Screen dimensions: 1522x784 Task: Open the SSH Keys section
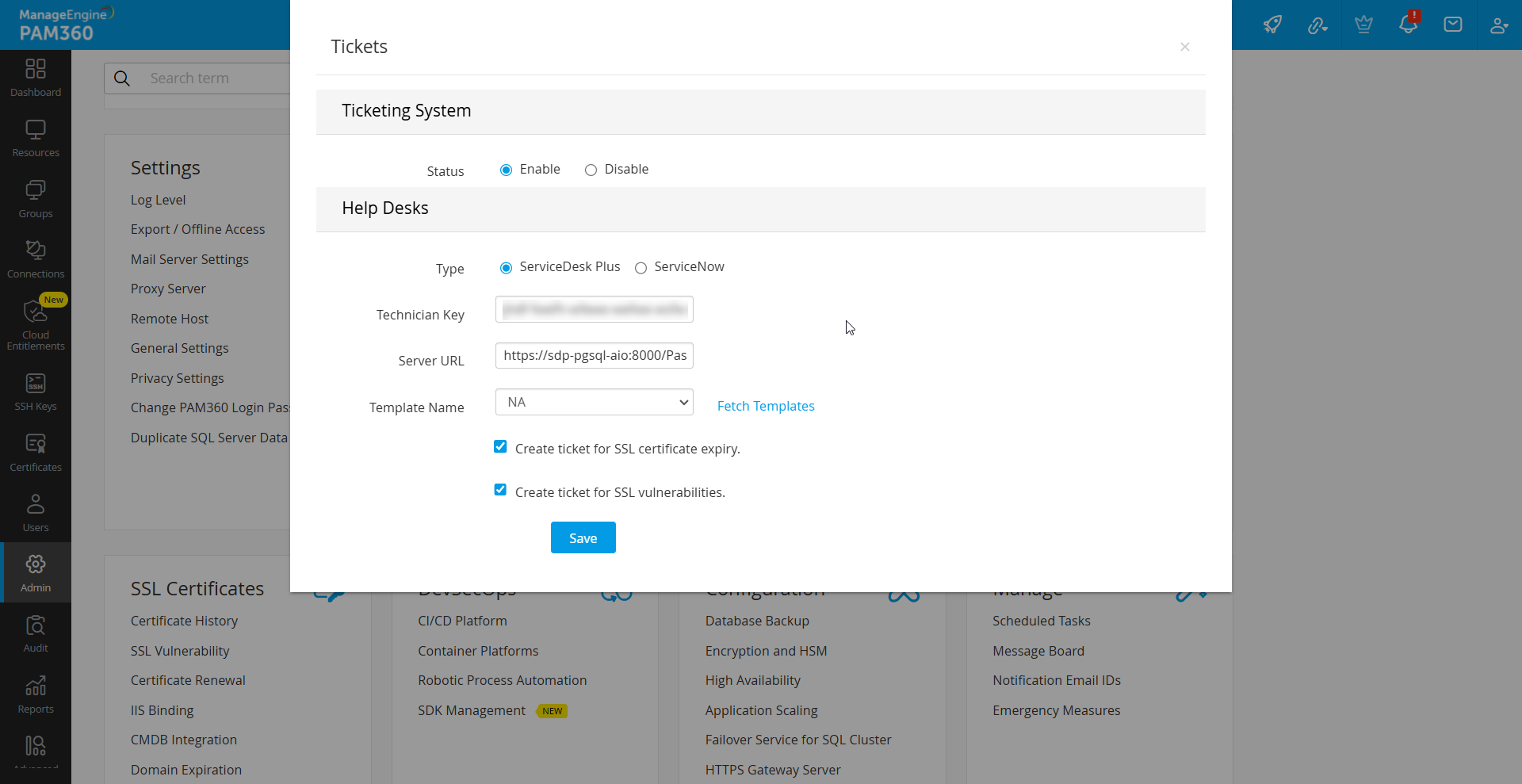pos(36,392)
